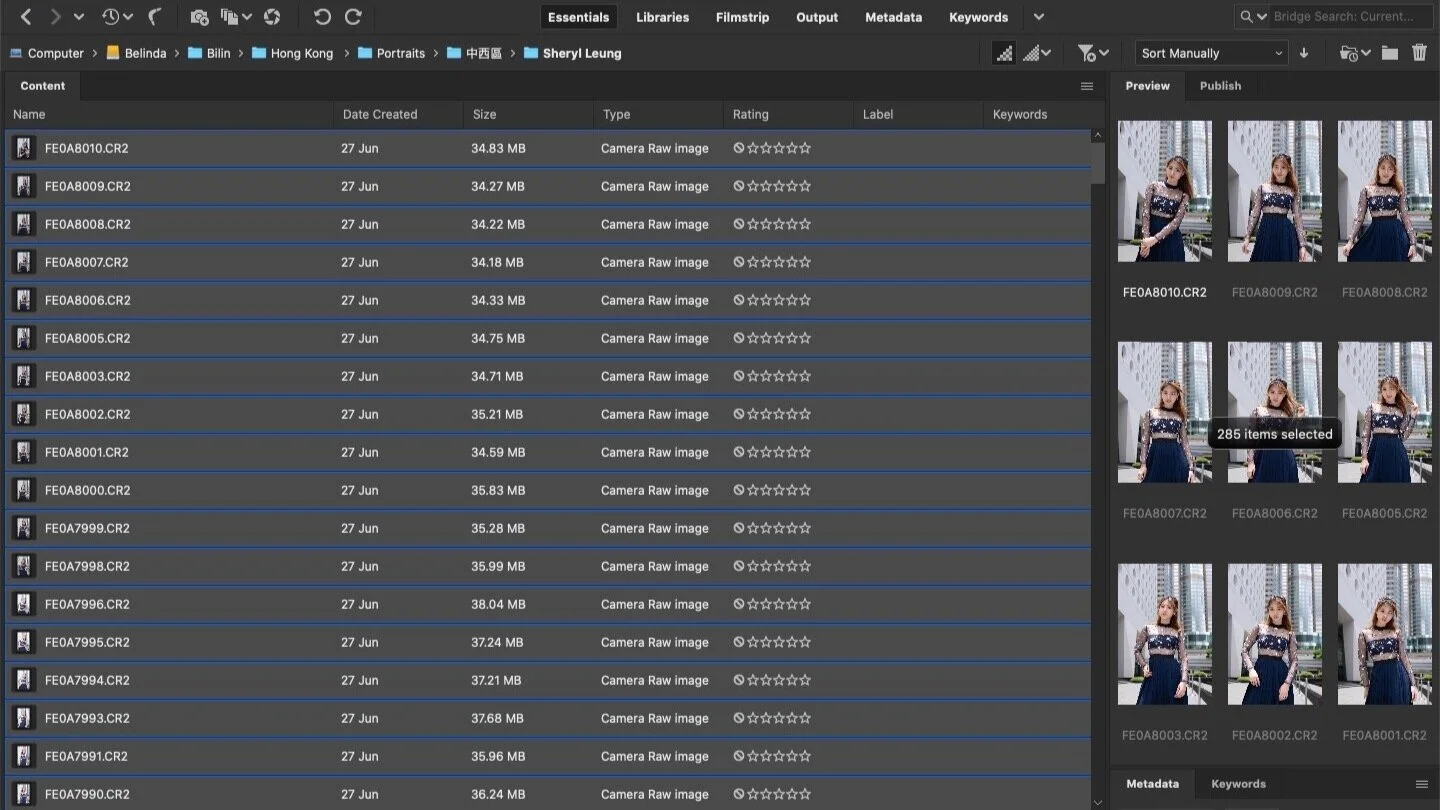Rotate 90 degrees clockwise
Image resolution: width=1440 pixels, height=810 pixels.
(x=353, y=17)
